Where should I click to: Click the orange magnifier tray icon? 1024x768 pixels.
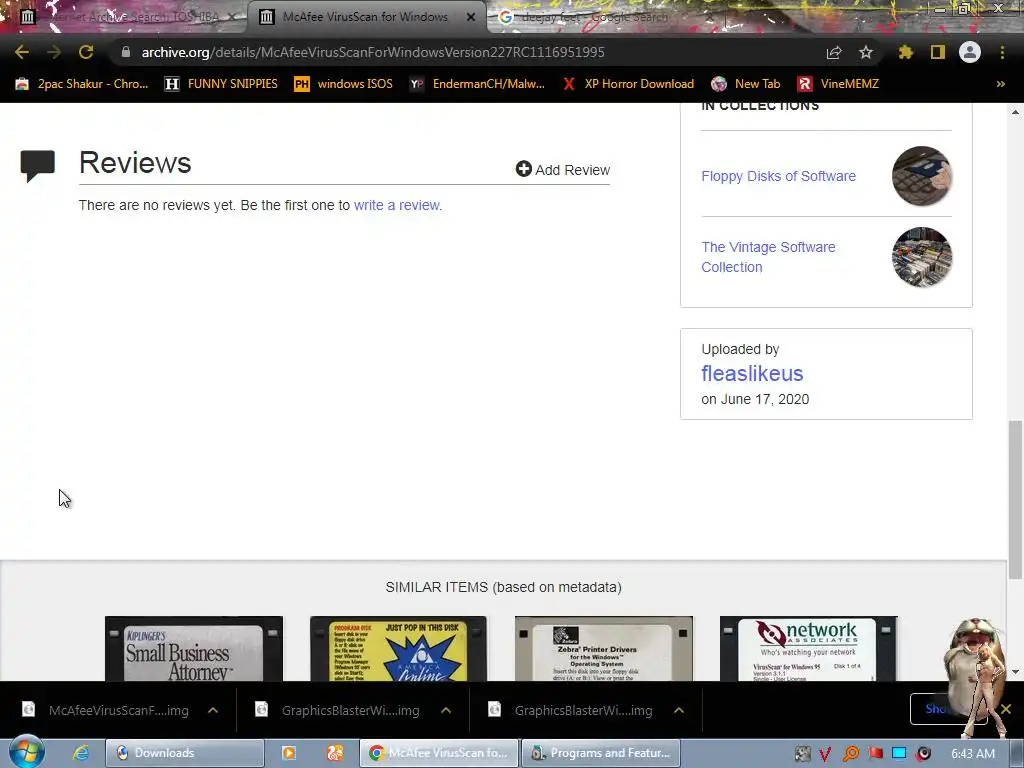[850, 754]
